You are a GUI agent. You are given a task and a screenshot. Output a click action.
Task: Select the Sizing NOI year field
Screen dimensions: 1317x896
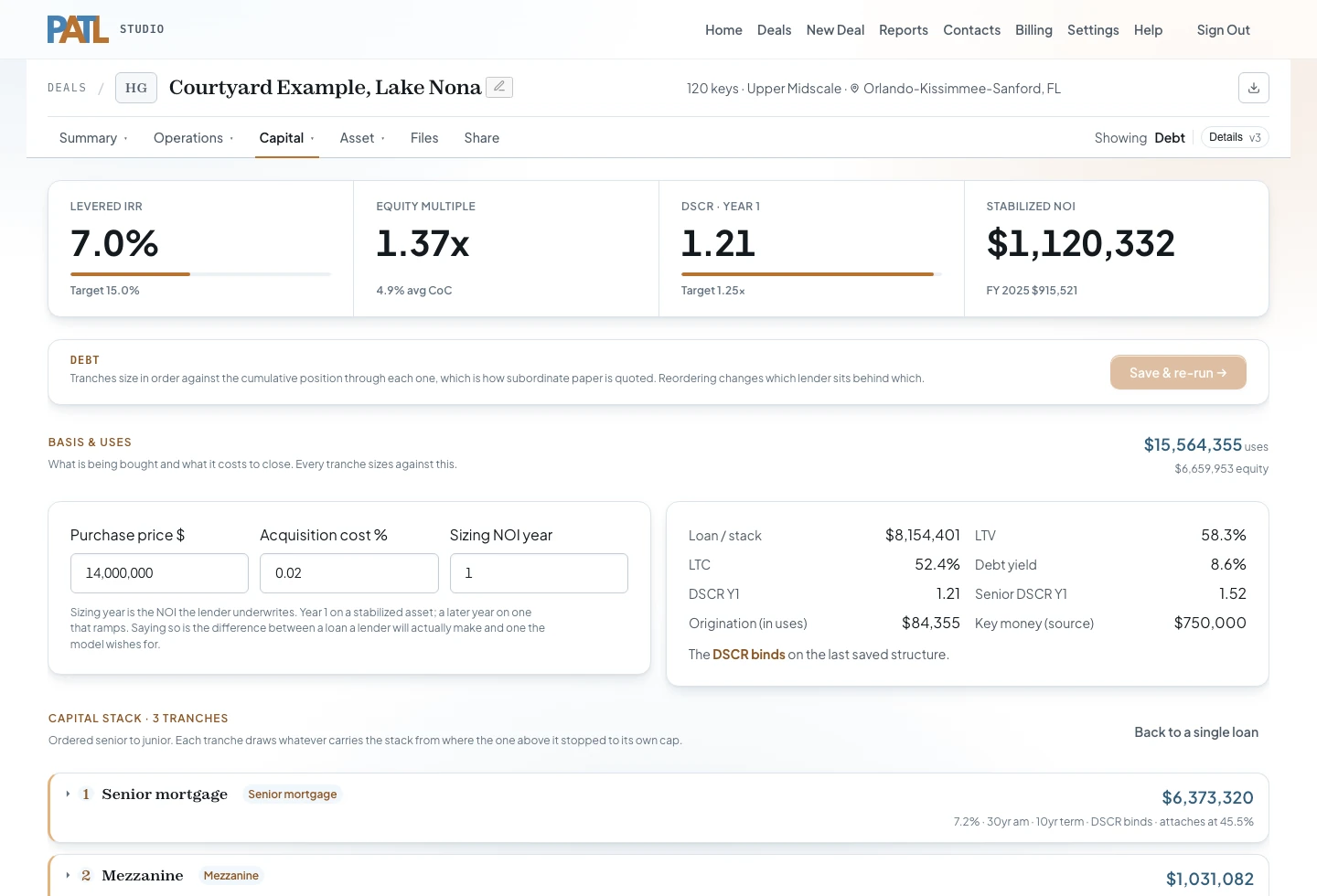pos(539,573)
